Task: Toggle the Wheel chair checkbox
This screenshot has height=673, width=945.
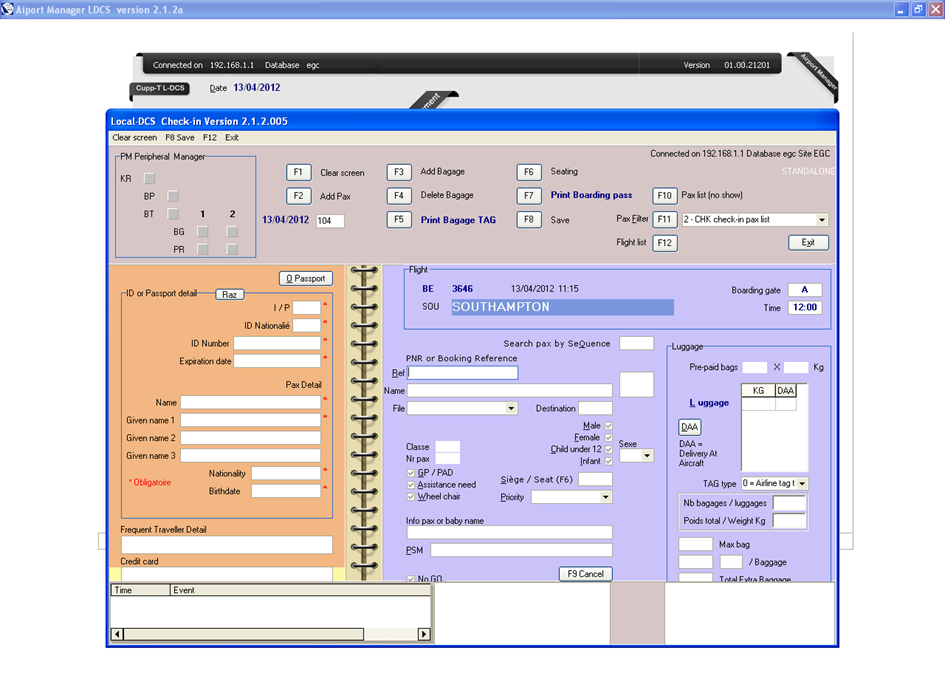Action: coord(411,496)
